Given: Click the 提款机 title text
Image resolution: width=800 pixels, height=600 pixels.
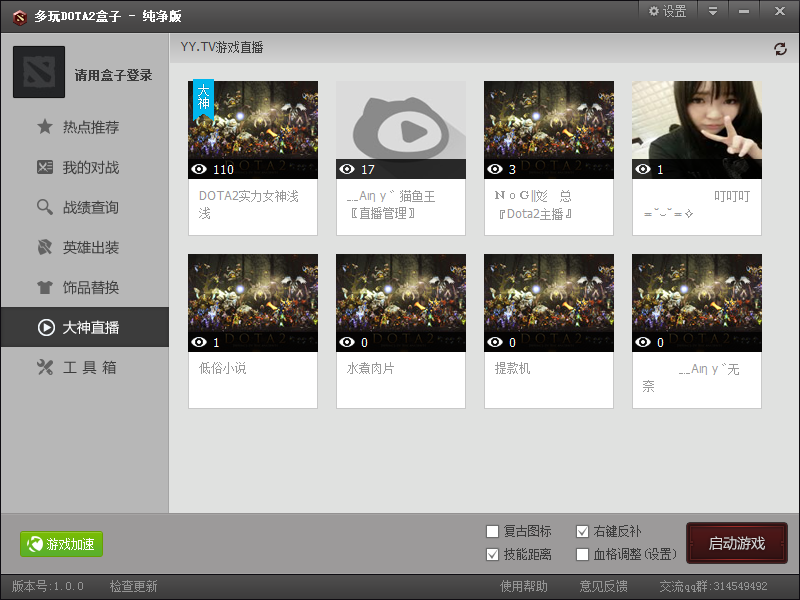Looking at the screenshot, I should coord(512,368).
